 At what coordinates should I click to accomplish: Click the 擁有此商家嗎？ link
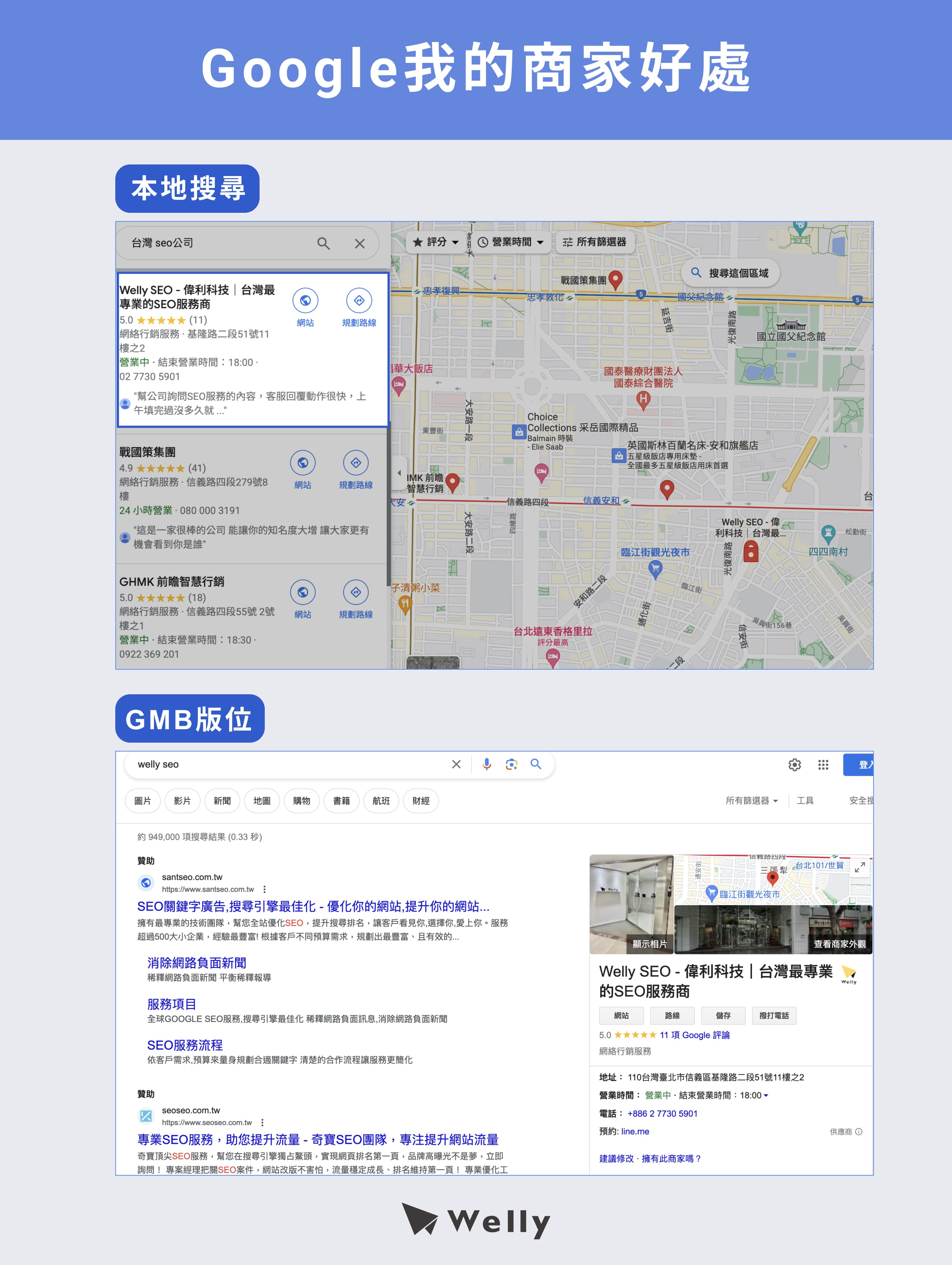[x=671, y=1159]
